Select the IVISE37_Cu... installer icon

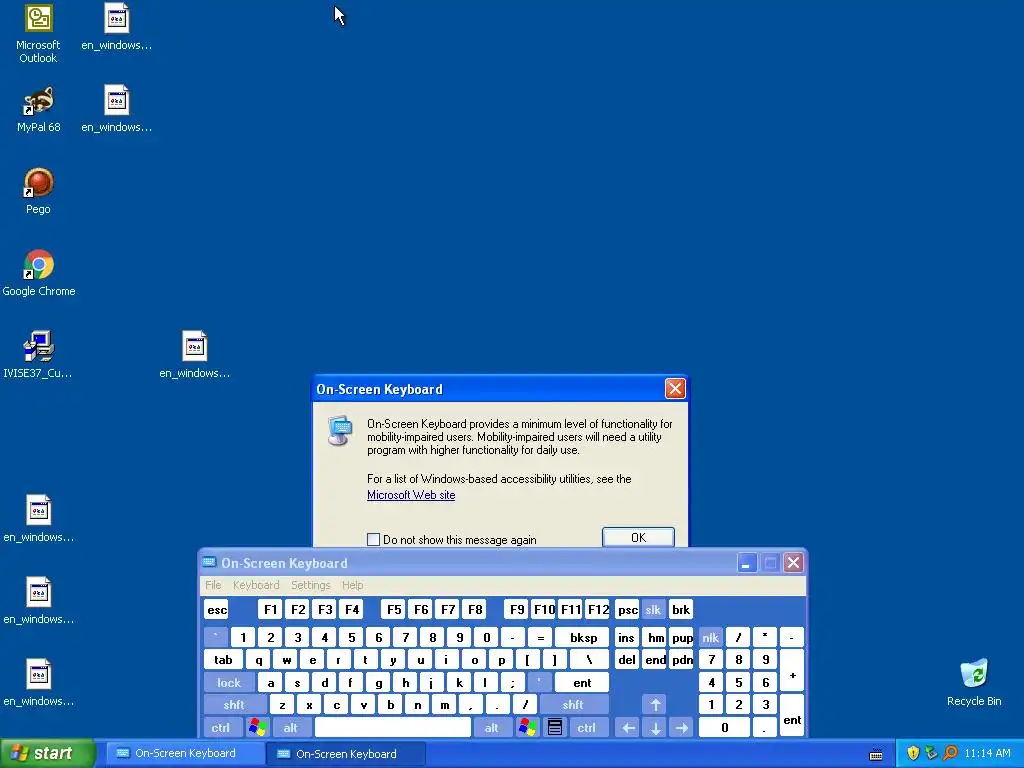point(38,355)
